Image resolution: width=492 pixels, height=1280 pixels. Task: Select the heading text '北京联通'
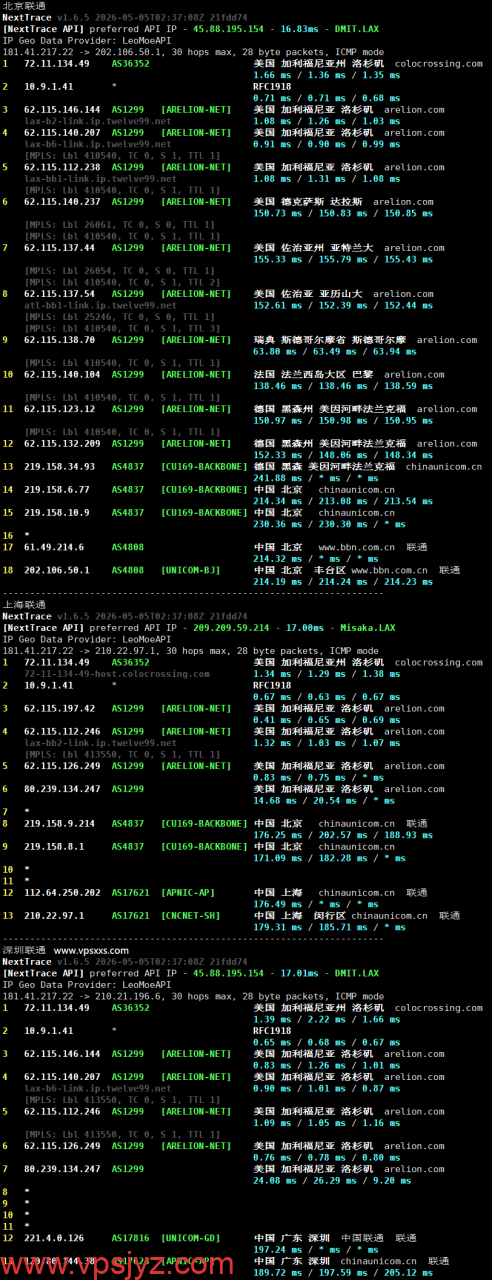coord(24,6)
